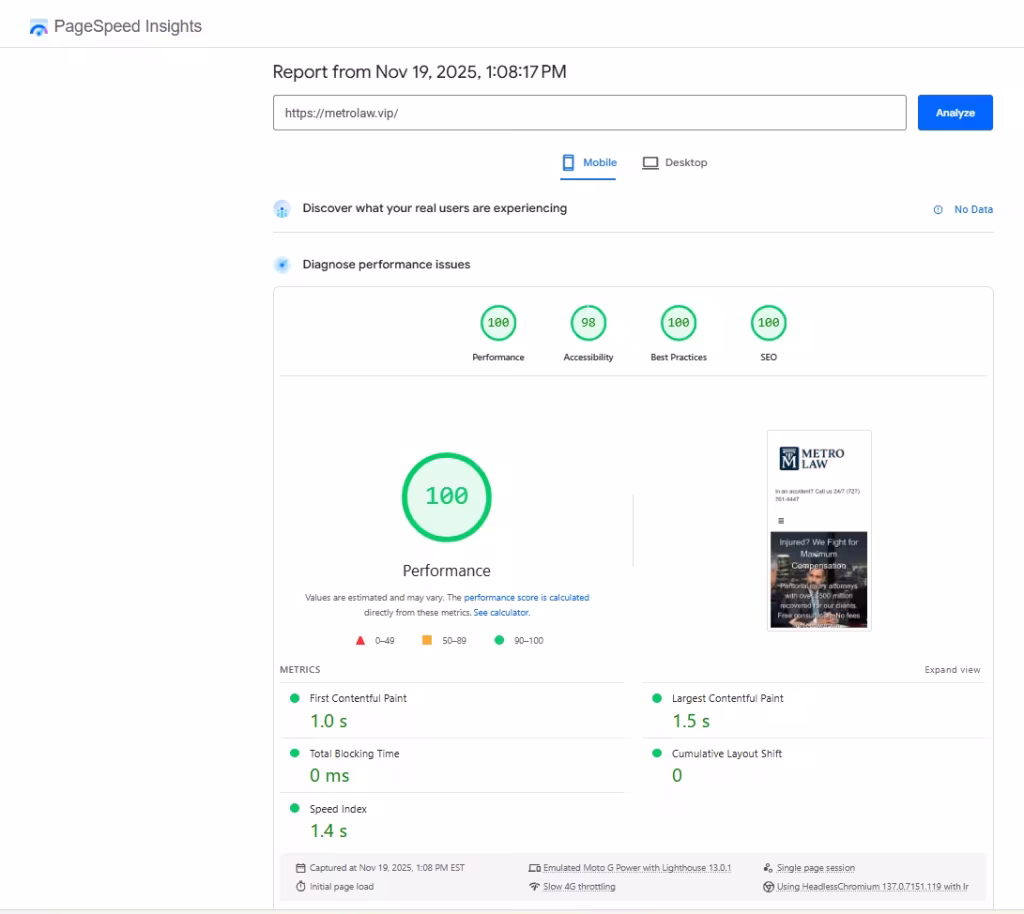This screenshot has height=914, width=1024.
Task: Click the Metro Law page screenshot thumbnail
Action: pos(819,530)
